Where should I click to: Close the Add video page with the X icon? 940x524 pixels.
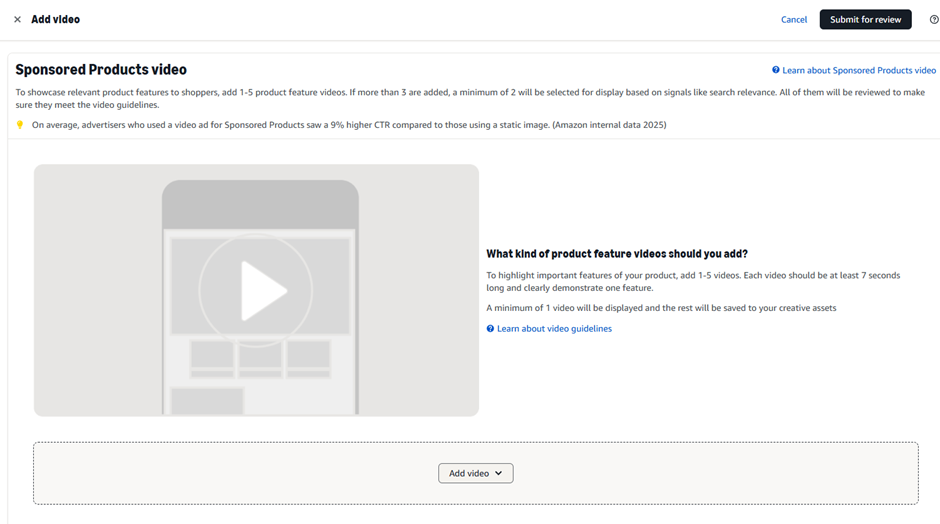pyautogui.click(x=17, y=20)
